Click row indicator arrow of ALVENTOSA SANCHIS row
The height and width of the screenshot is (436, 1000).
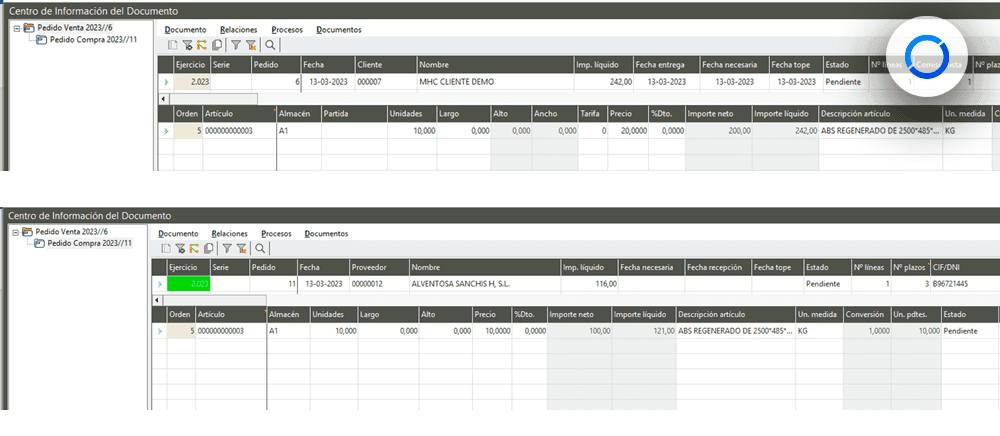coord(159,284)
